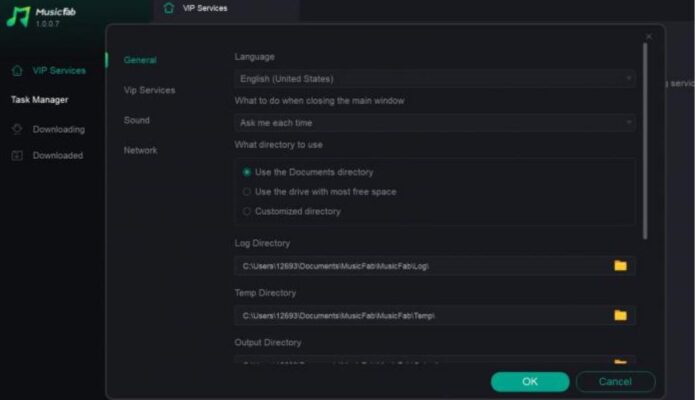Click the settings dialog vertical scrollbar
Viewport: 696px width, 400px height.
pyautogui.click(x=645, y=140)
